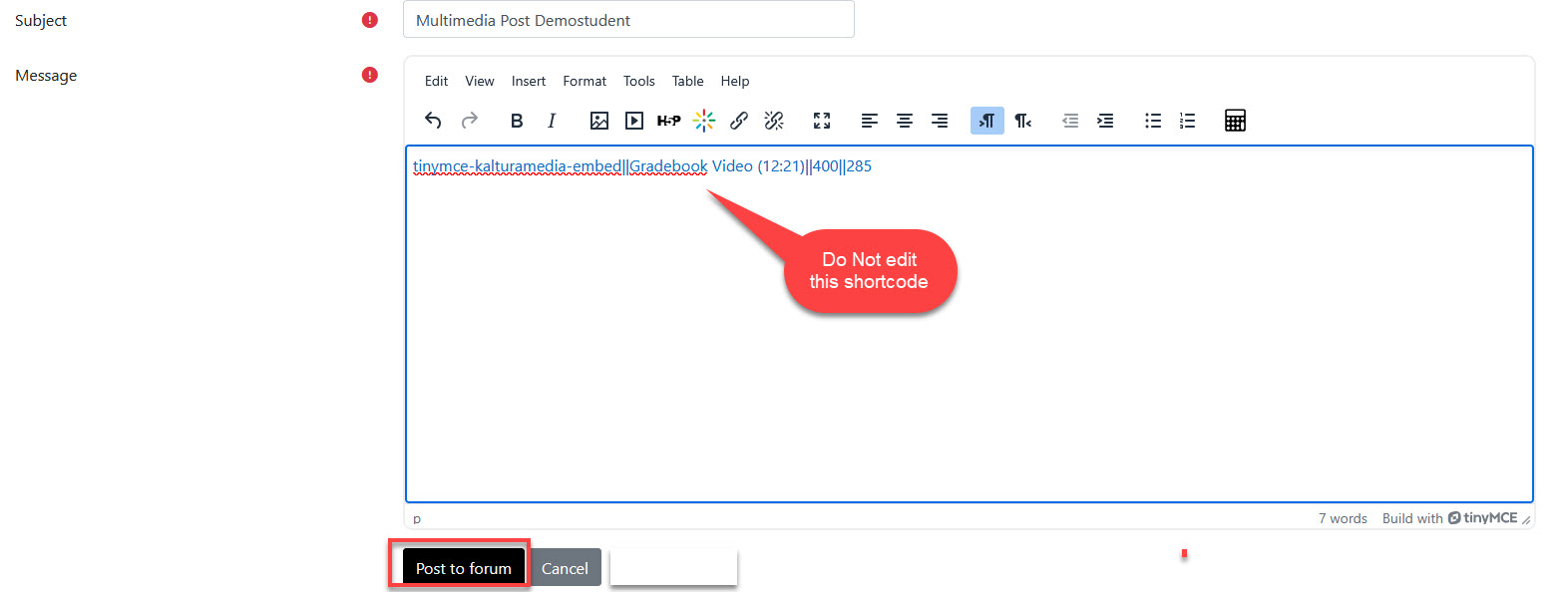
Task: Center align the text
Action: 905,121
